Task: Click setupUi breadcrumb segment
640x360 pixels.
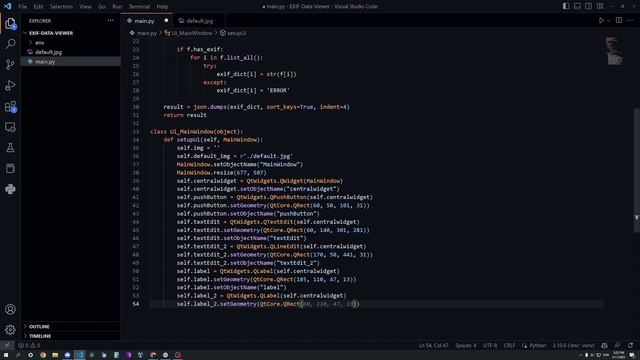Action: pos(236,33)
